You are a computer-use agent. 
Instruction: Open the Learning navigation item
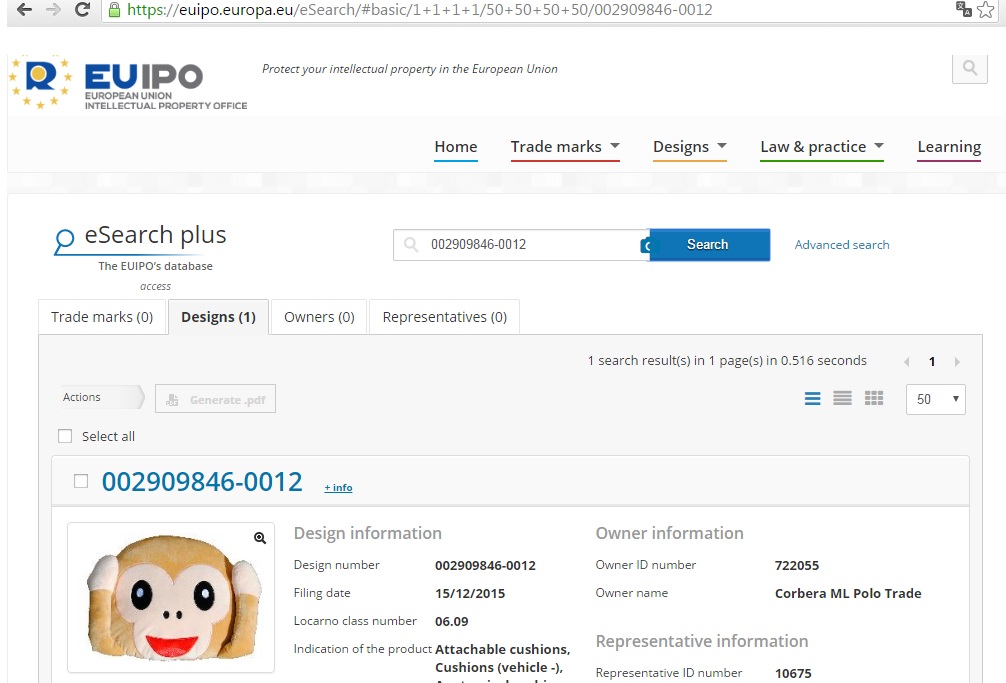pyautogui.click(x=949, y=147)
